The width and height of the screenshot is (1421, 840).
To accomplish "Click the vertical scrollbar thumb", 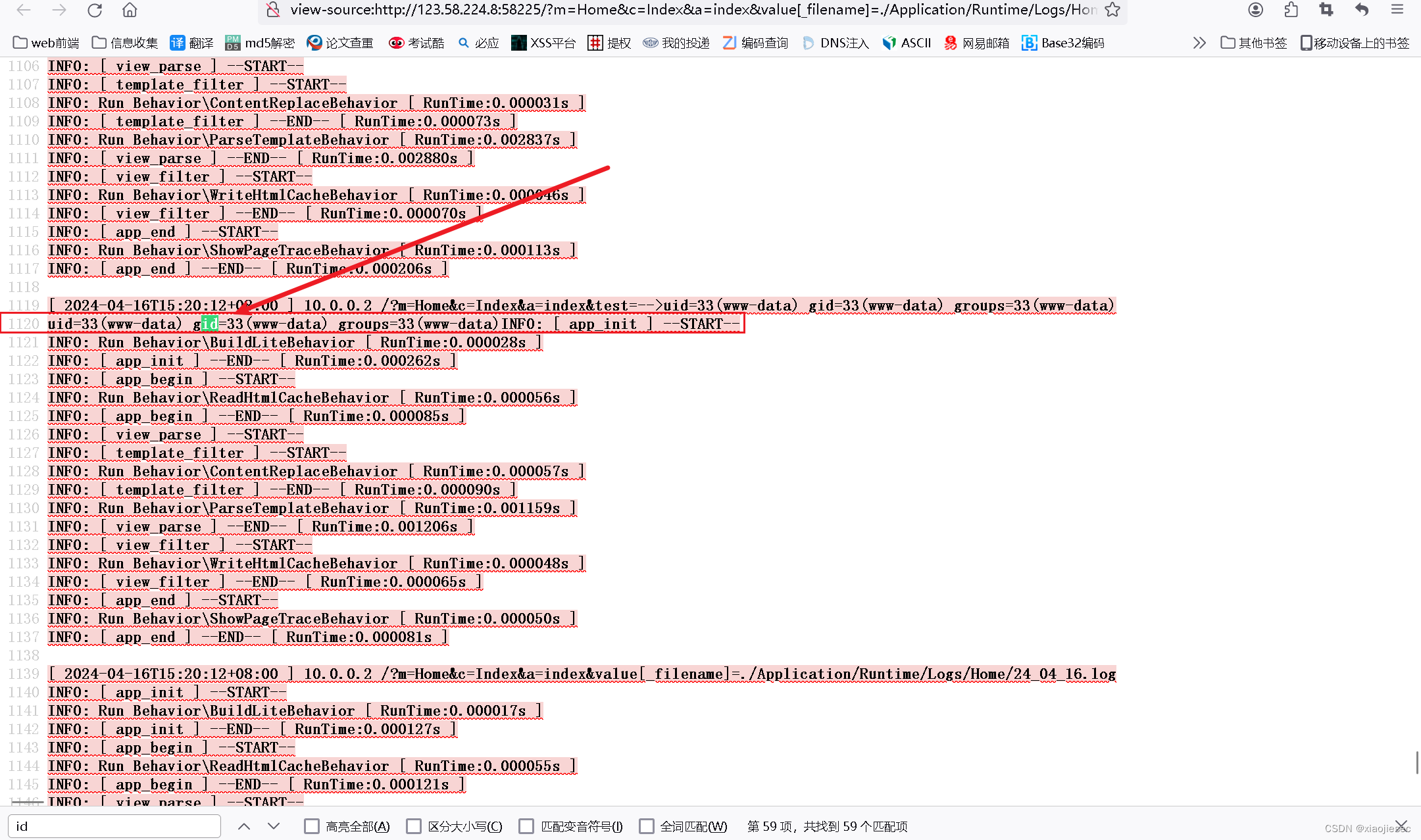I will 1416,763.
